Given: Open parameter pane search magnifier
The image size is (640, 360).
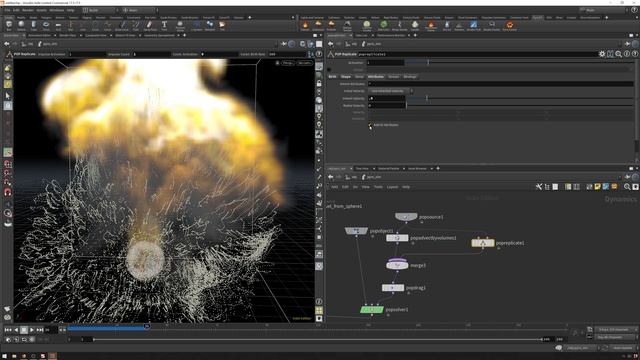Looking at the screenshot, I should click(618, 54).
